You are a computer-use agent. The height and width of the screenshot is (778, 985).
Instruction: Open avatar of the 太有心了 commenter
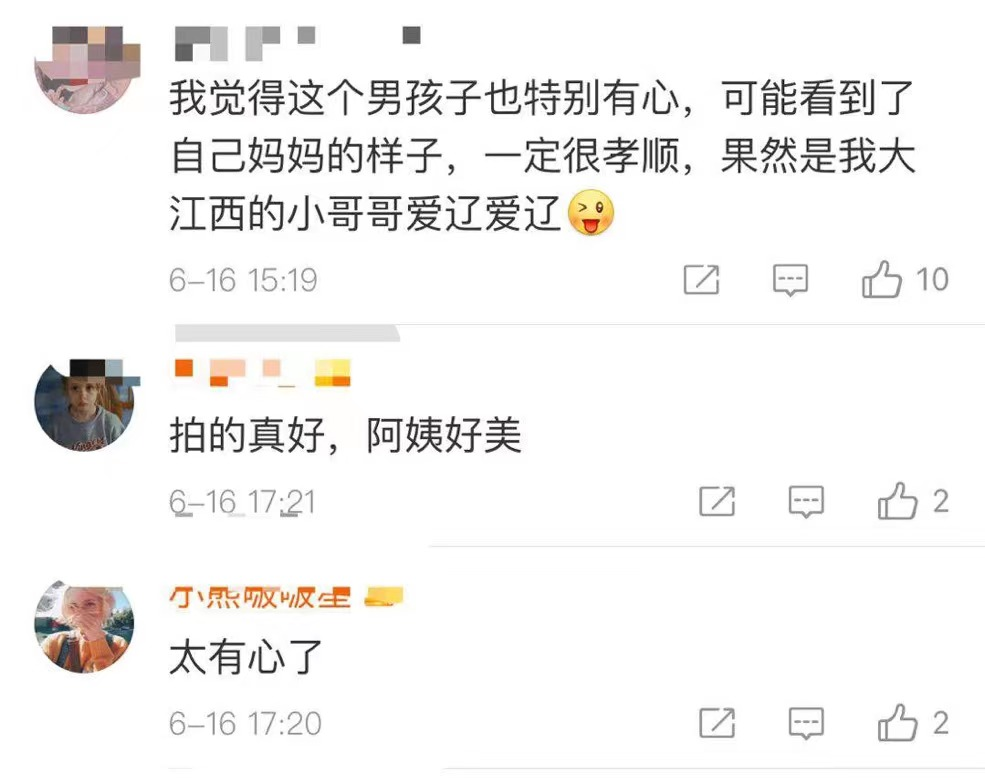click(85, 627)
